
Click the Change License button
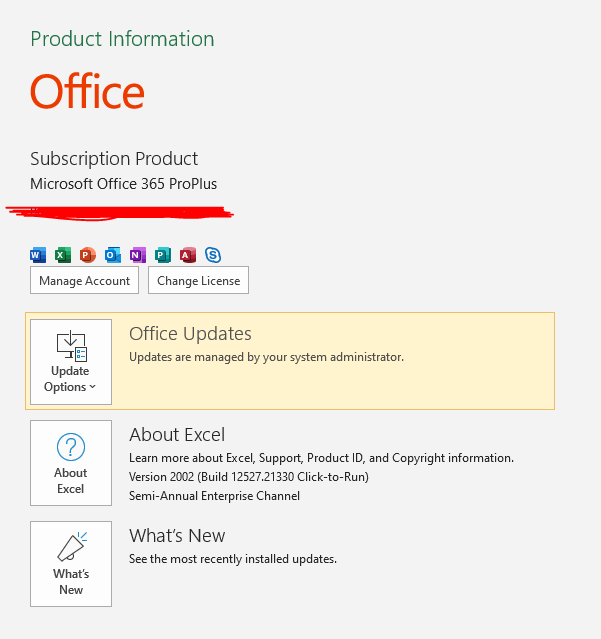(x=198, y=280)
